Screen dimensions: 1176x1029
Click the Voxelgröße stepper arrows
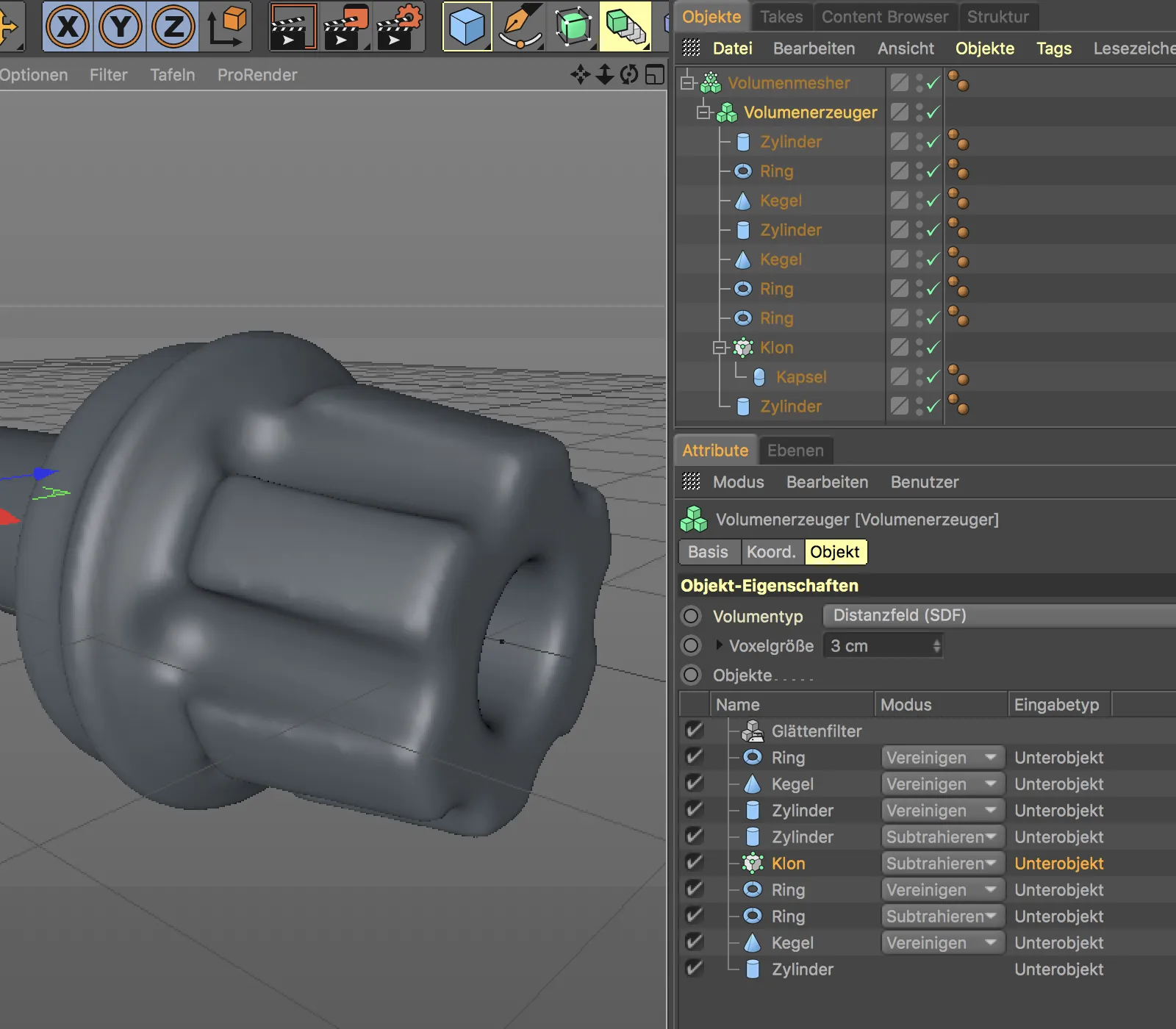click(x=936, y=646)
